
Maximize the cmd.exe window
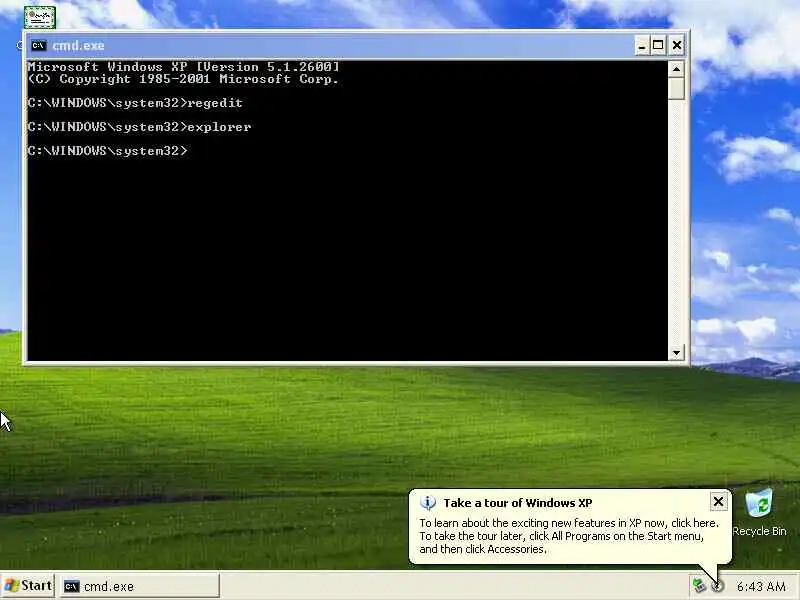pyautogui.click(x=658, y=45)
